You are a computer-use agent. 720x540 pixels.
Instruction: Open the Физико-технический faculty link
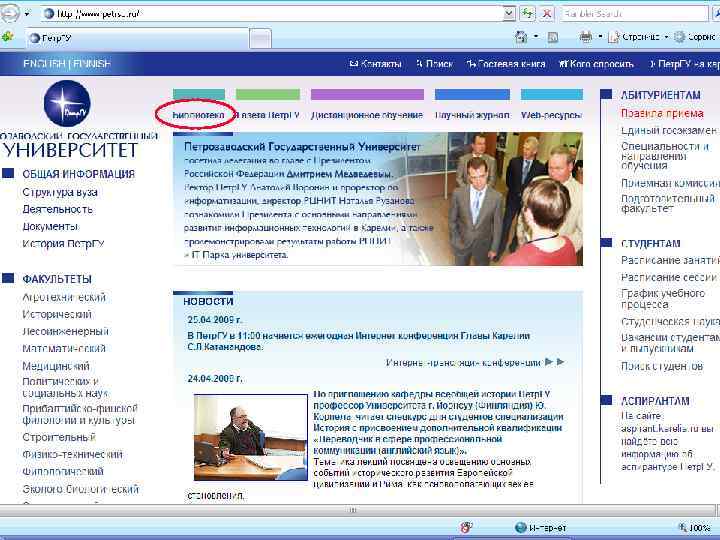point(73,454)
